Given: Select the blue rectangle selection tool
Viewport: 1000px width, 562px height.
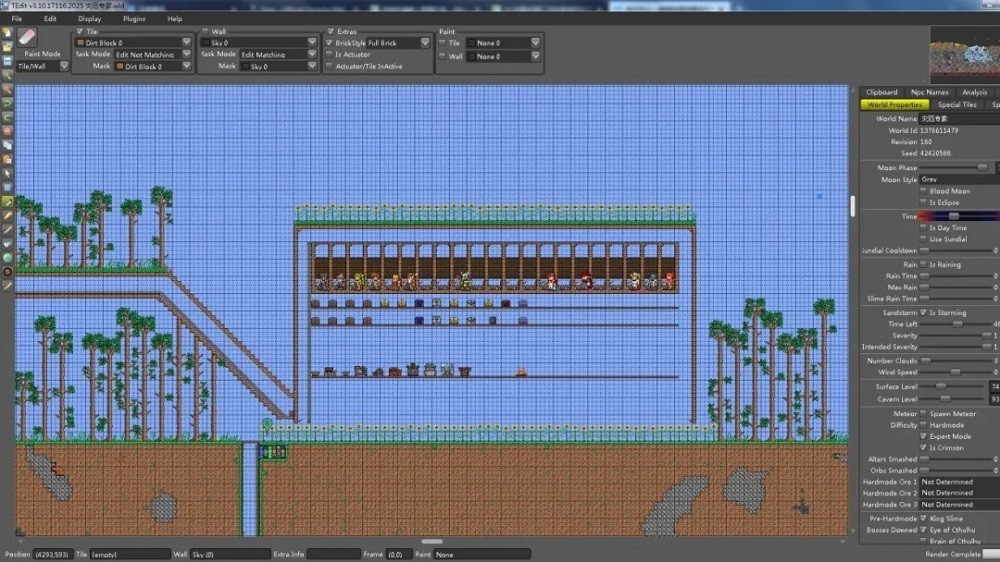Looking at the screenshot, I should pos(8,187).
